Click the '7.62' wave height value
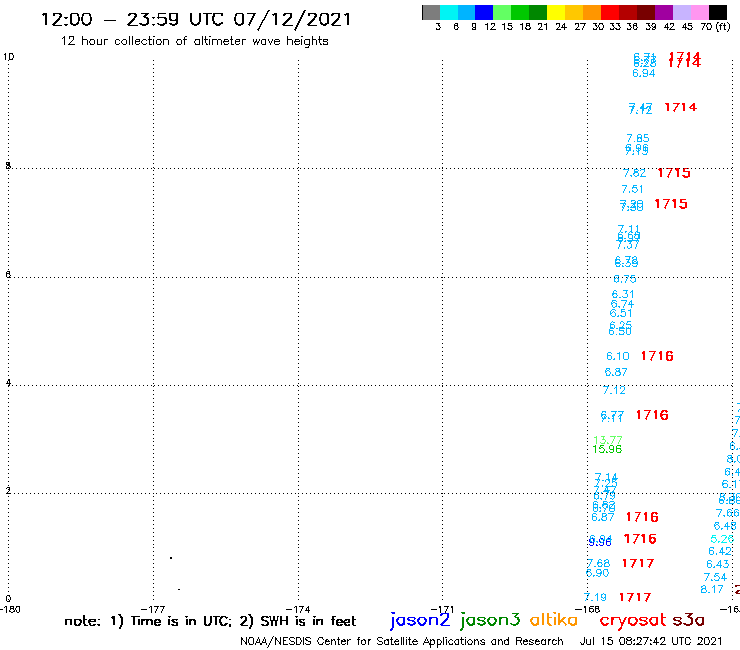The image size is (740, 650). (x=634, y=173)
